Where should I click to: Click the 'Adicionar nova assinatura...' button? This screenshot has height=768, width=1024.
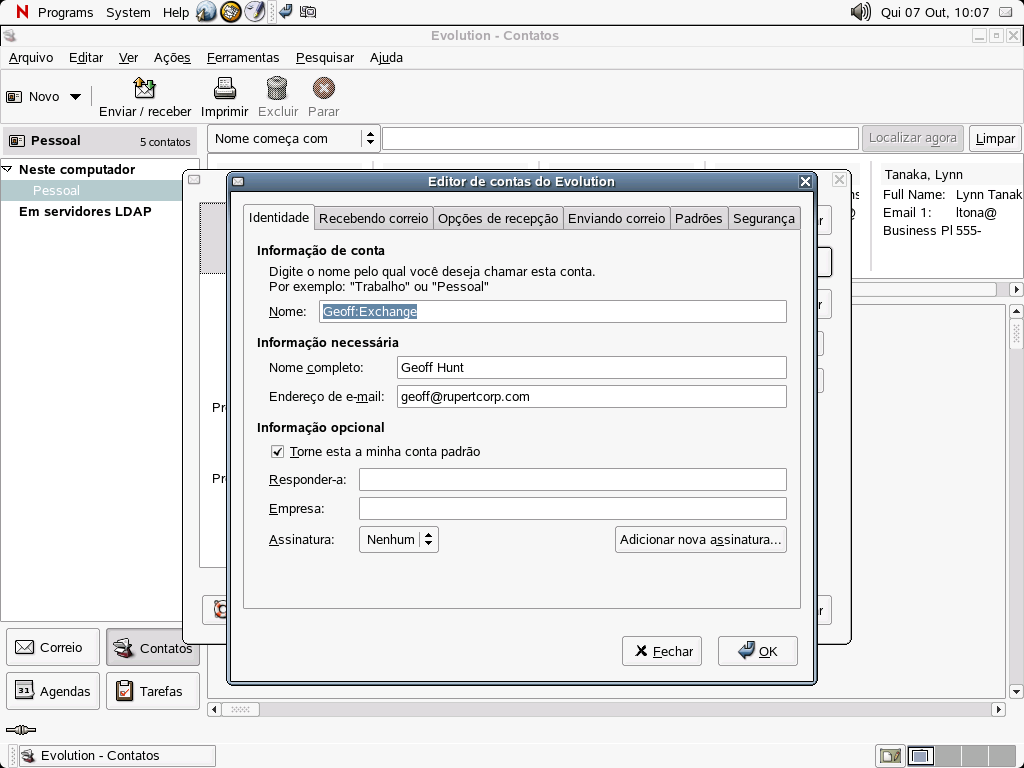[x=700, y=540]
